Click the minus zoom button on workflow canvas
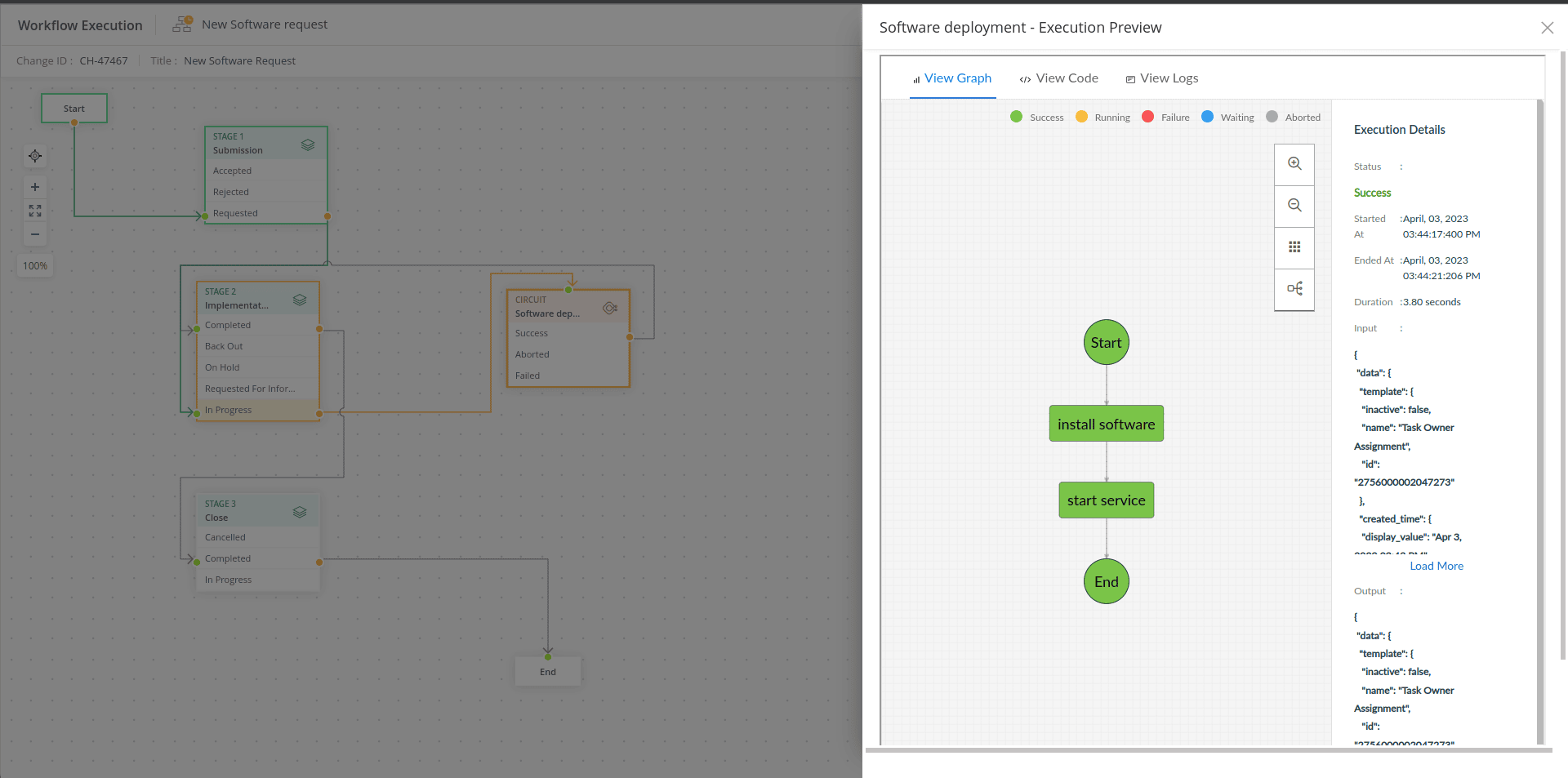The height and width of the screenshot is (778, 1568). click(x=35, y=234)
